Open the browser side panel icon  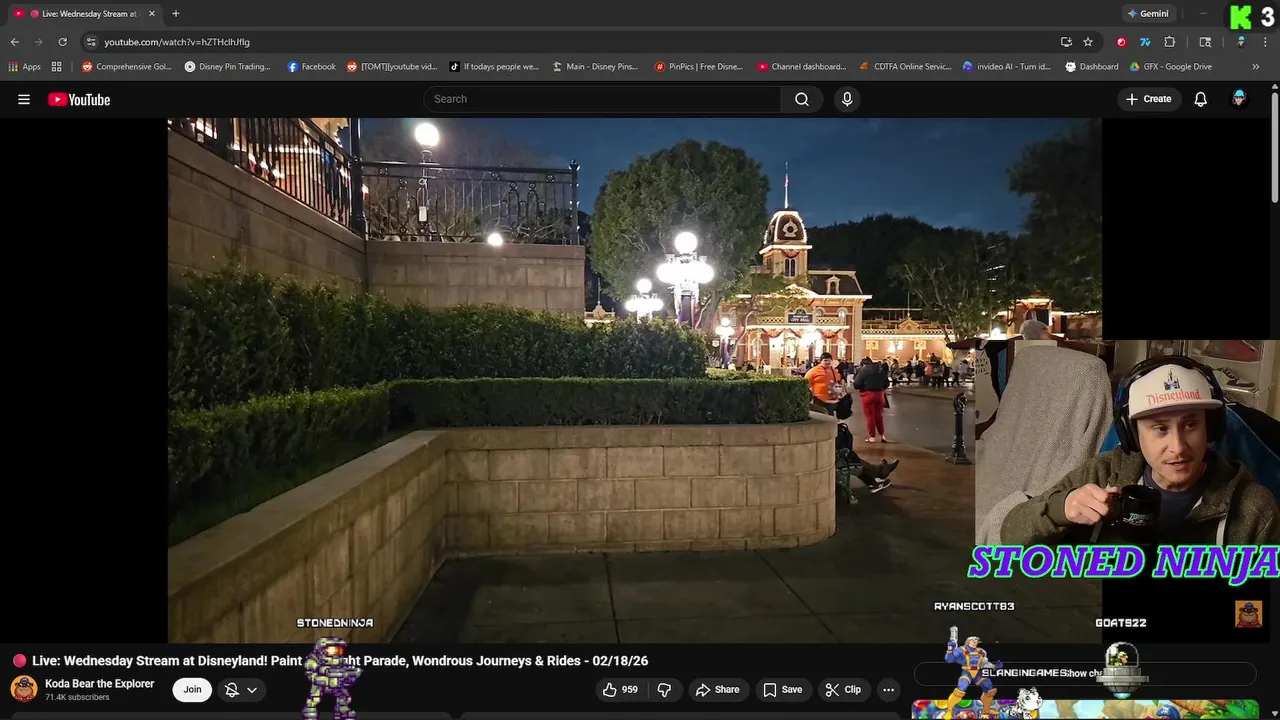1205,42
